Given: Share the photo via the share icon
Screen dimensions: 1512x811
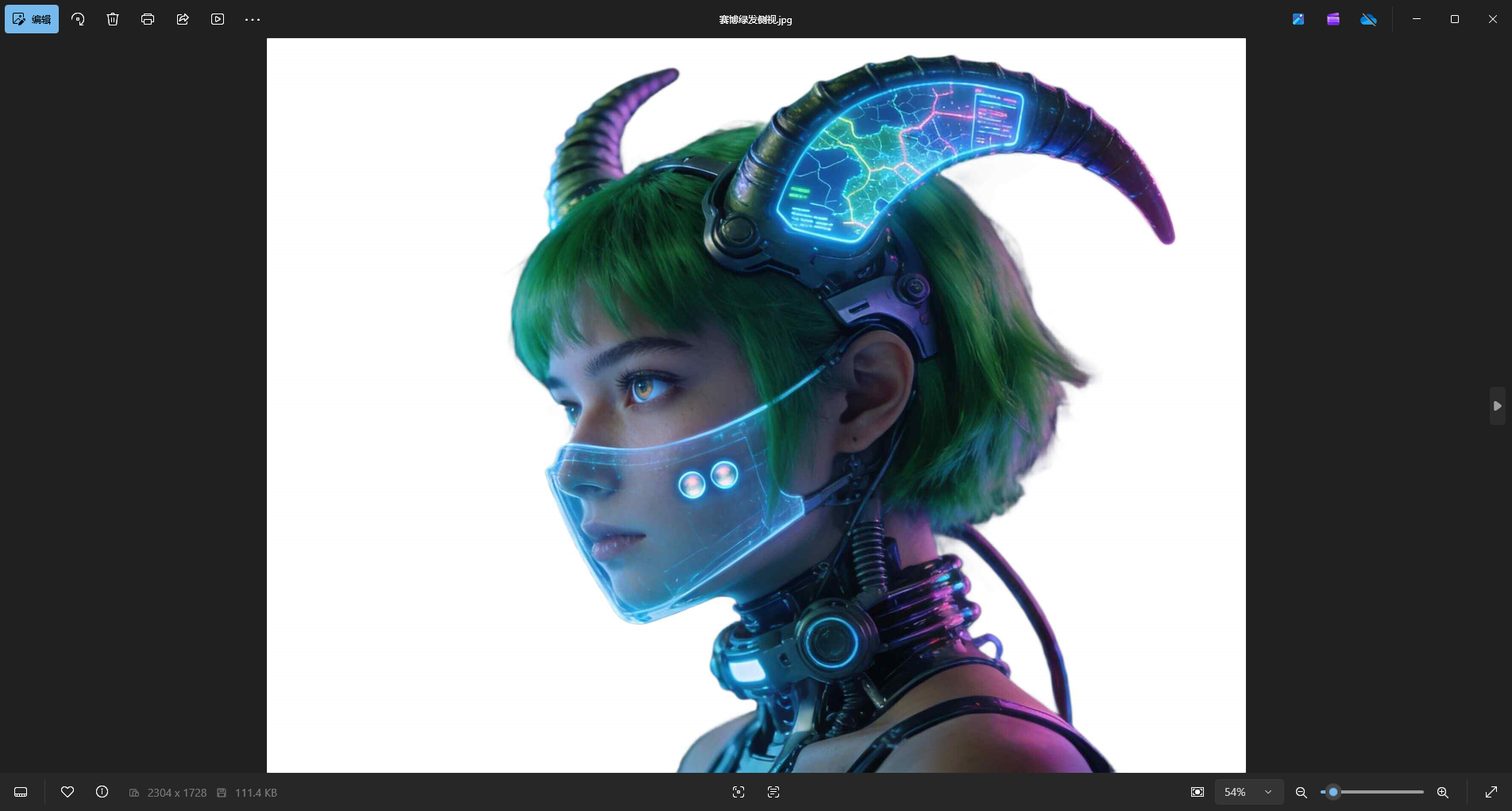Looking at the screenshot, I should click(183, 19).
